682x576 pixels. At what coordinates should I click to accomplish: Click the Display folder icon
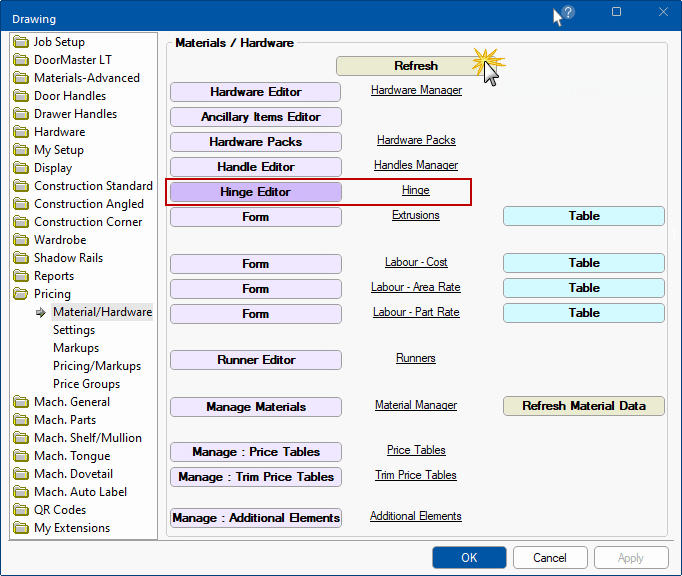[20, 167]
